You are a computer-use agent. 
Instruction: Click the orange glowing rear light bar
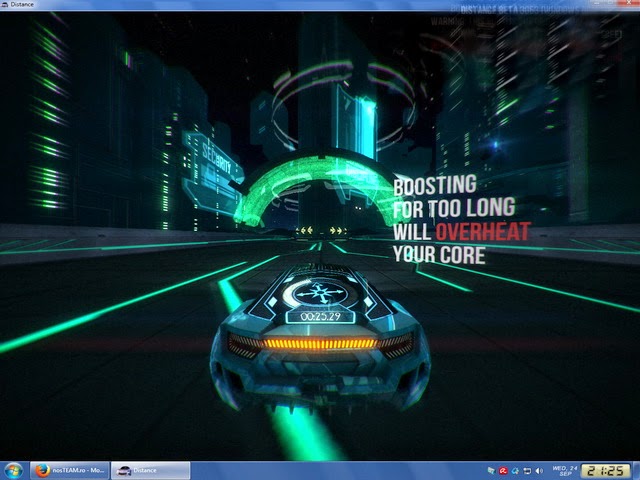click(x=320, y=344)
